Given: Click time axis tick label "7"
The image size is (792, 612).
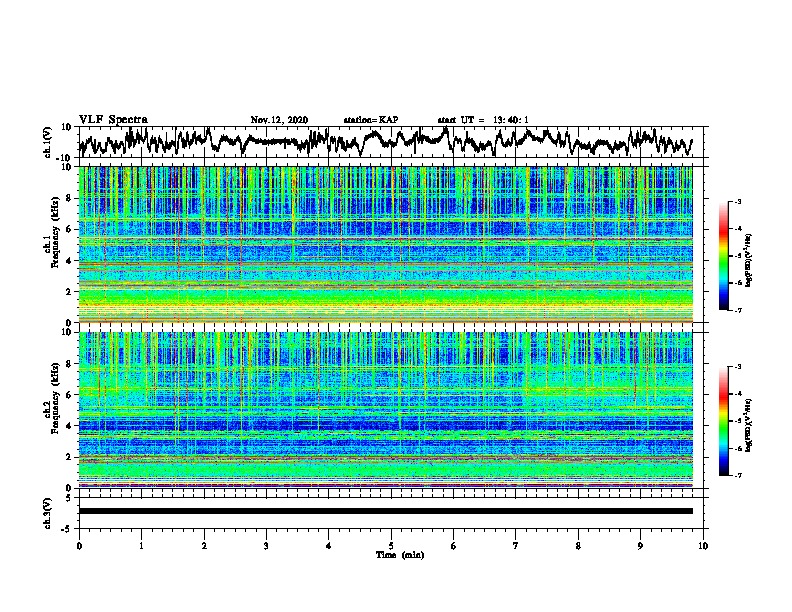Looking at the screenshot, I should point(516,546).
